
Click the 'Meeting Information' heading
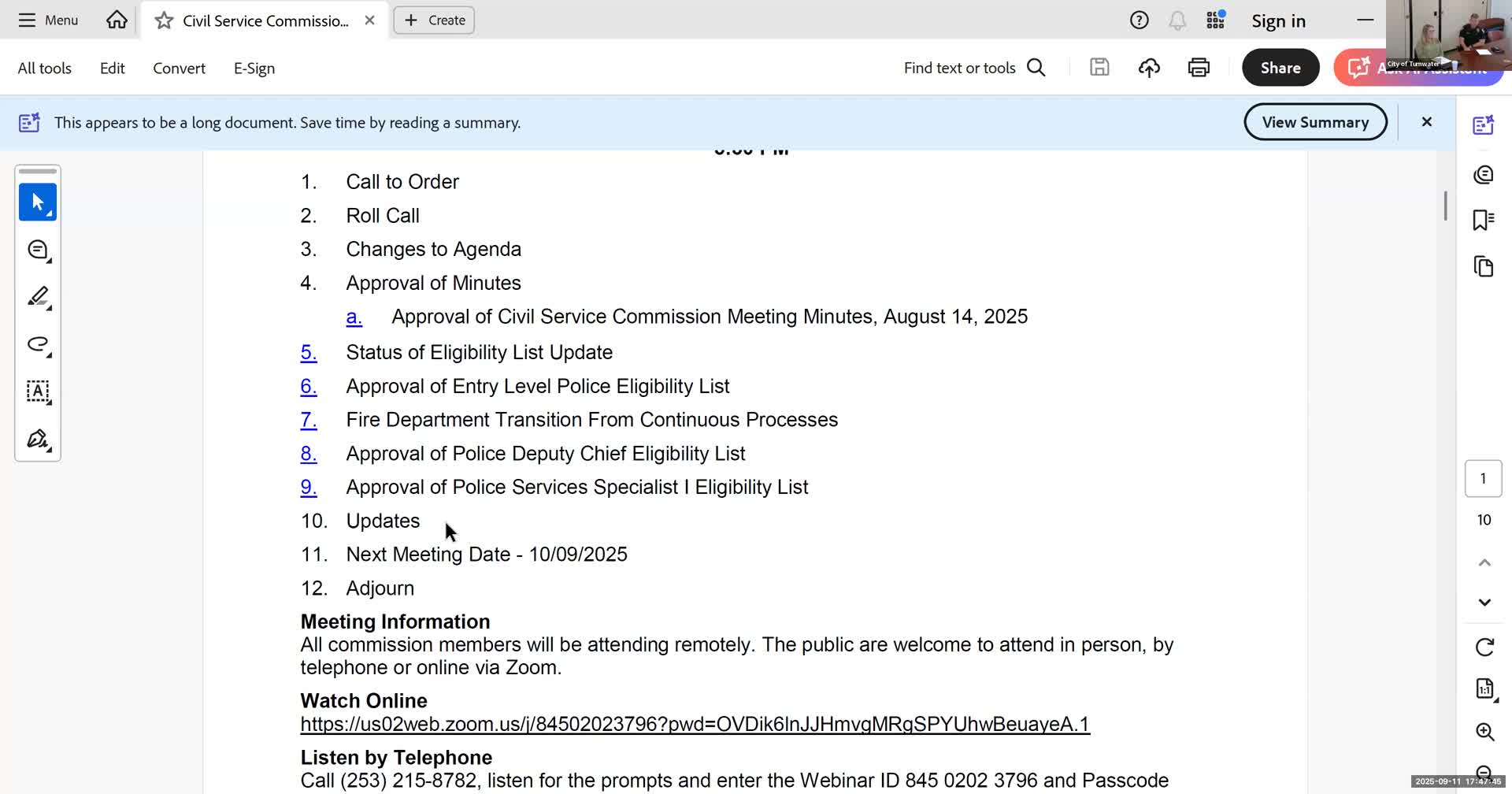[x=395, y=621]
